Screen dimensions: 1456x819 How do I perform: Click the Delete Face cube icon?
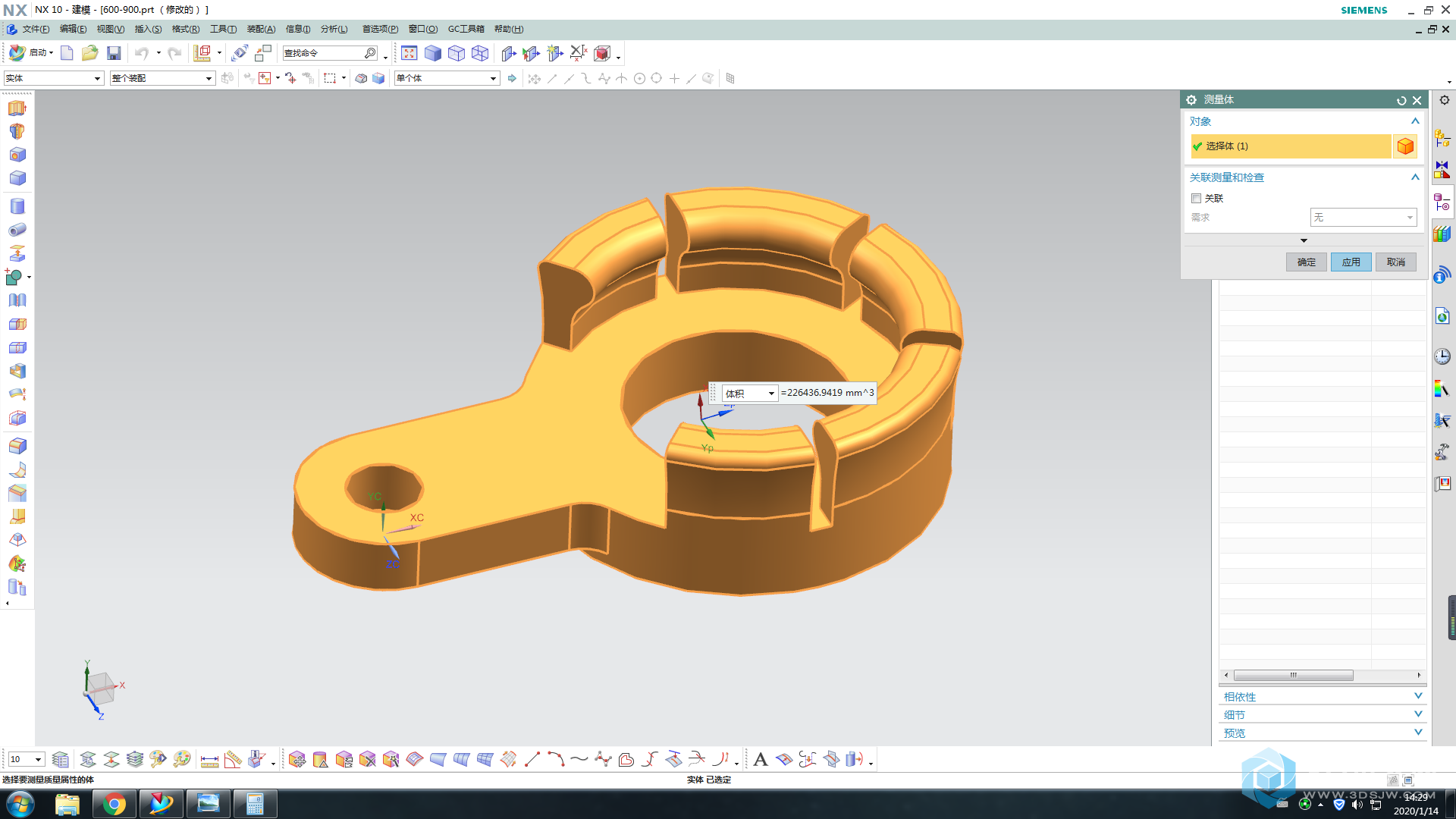368,760
